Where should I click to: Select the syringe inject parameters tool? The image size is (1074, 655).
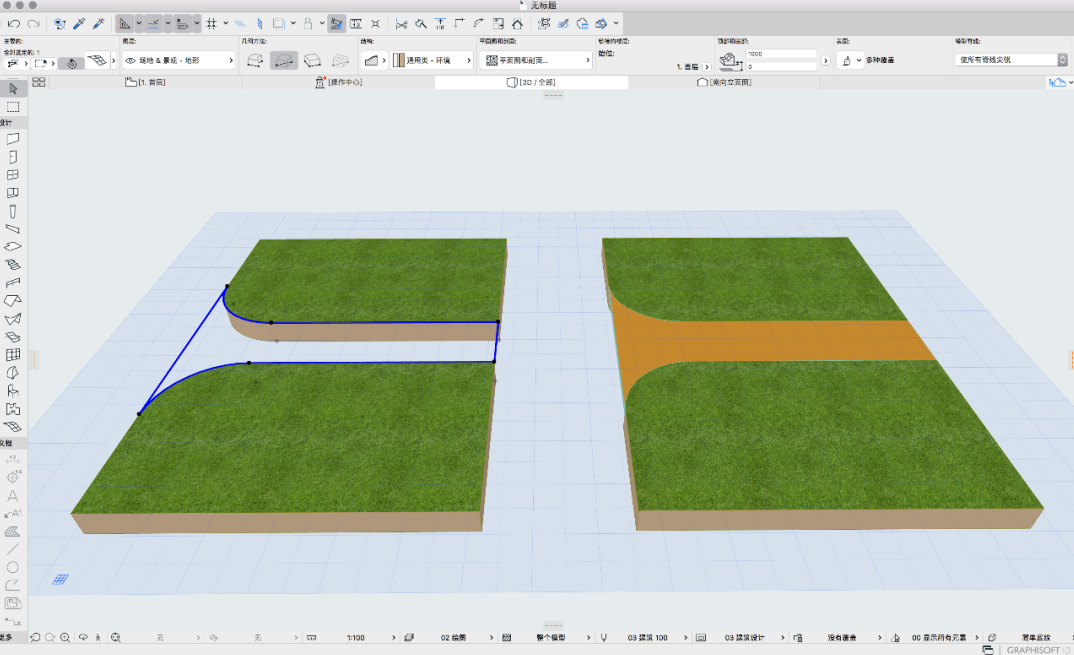(x=99, y=23)
